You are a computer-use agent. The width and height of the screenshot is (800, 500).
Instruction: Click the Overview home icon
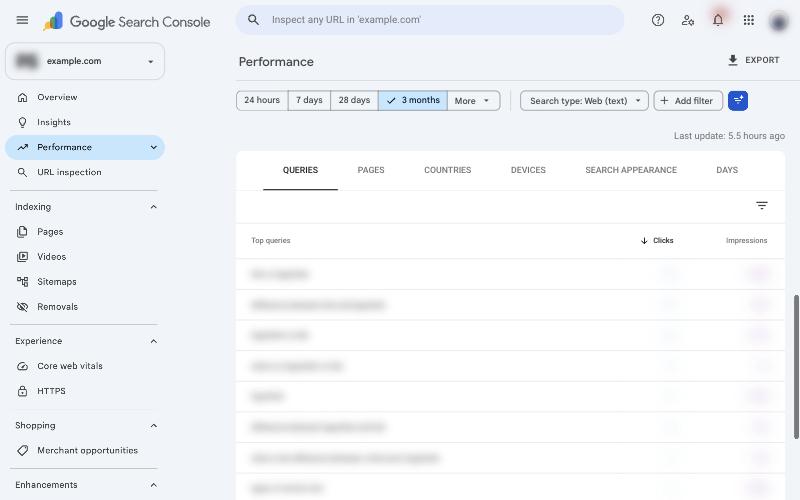22,97
